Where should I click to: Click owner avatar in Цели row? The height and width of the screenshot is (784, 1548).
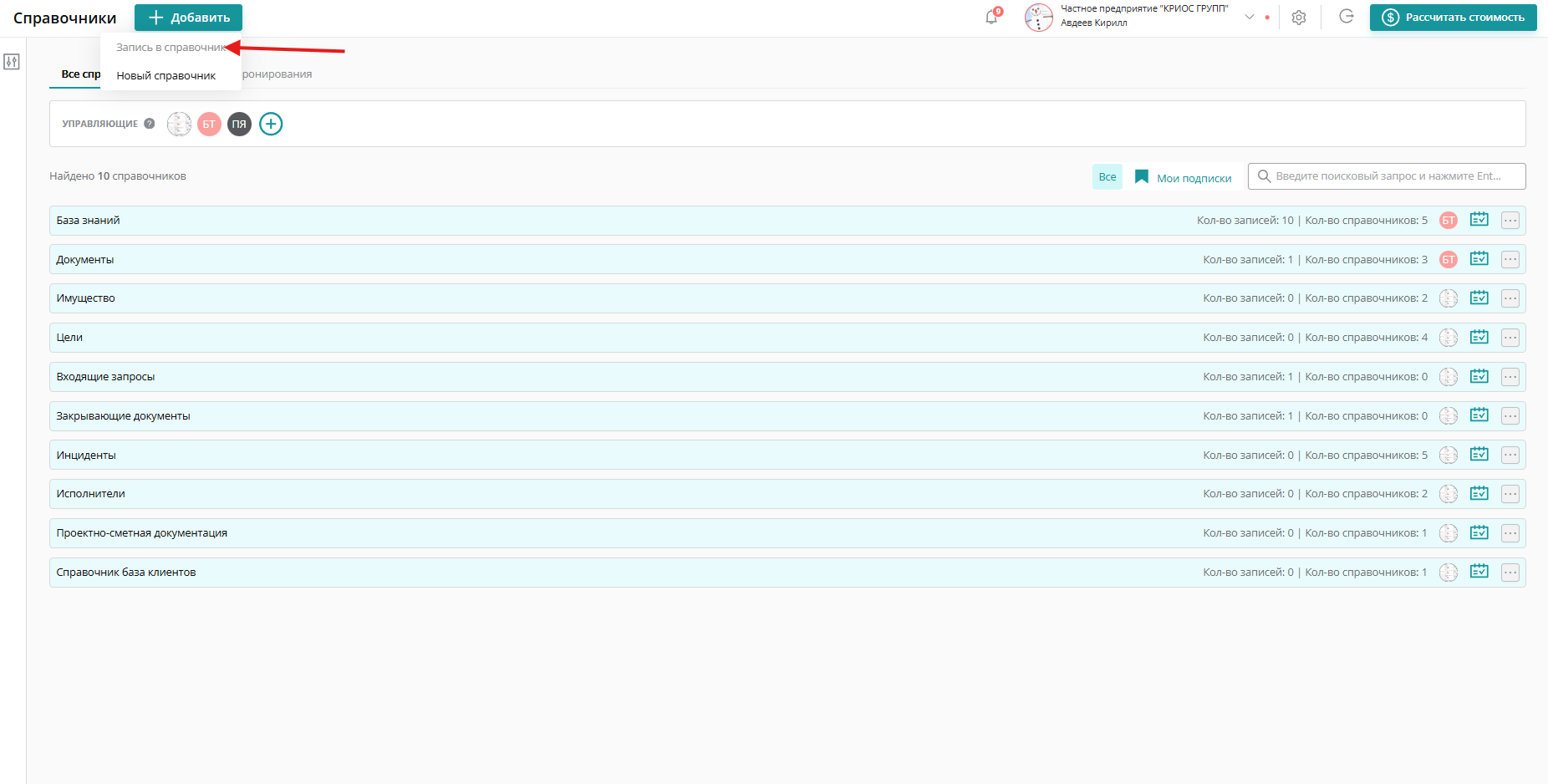click(x=1449, y=338)
